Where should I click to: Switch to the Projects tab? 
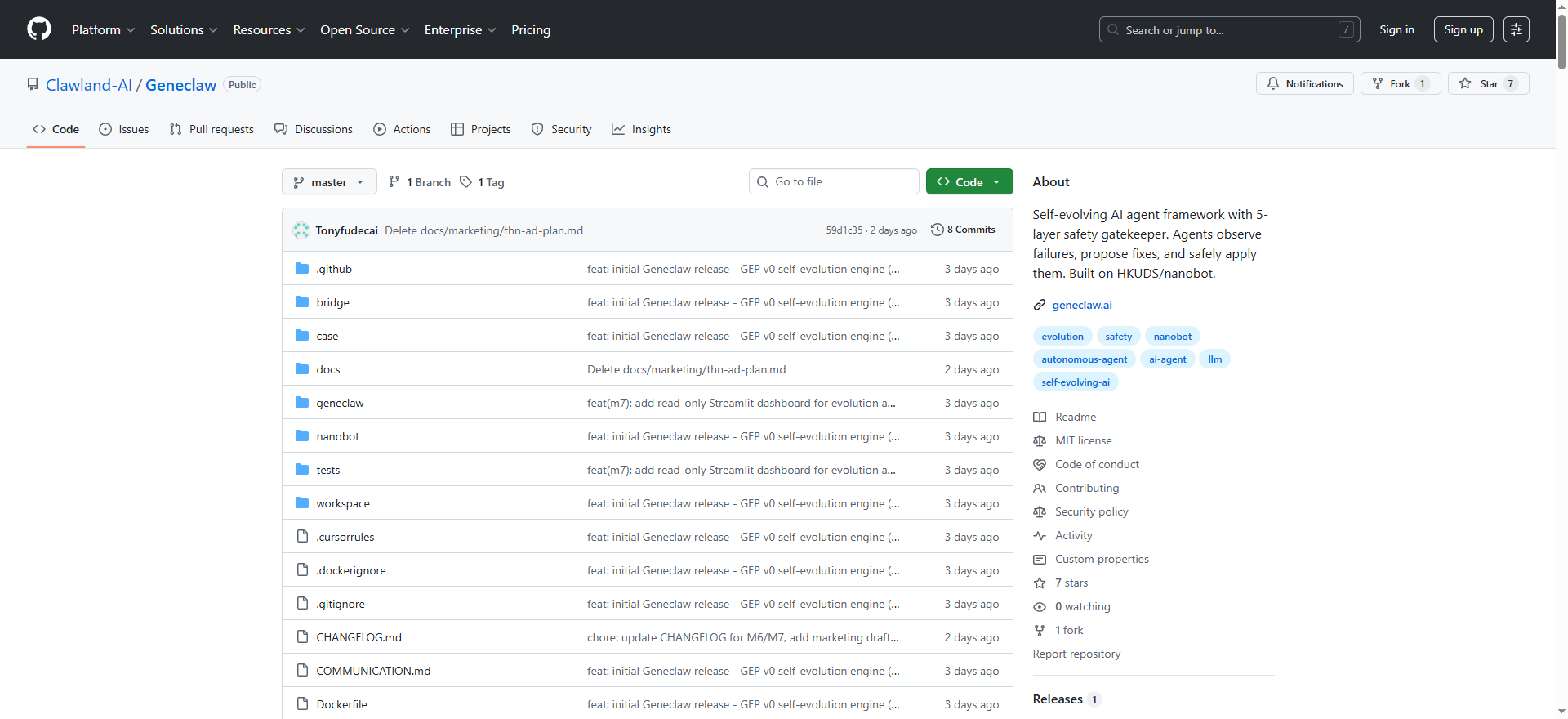(481, 129)
